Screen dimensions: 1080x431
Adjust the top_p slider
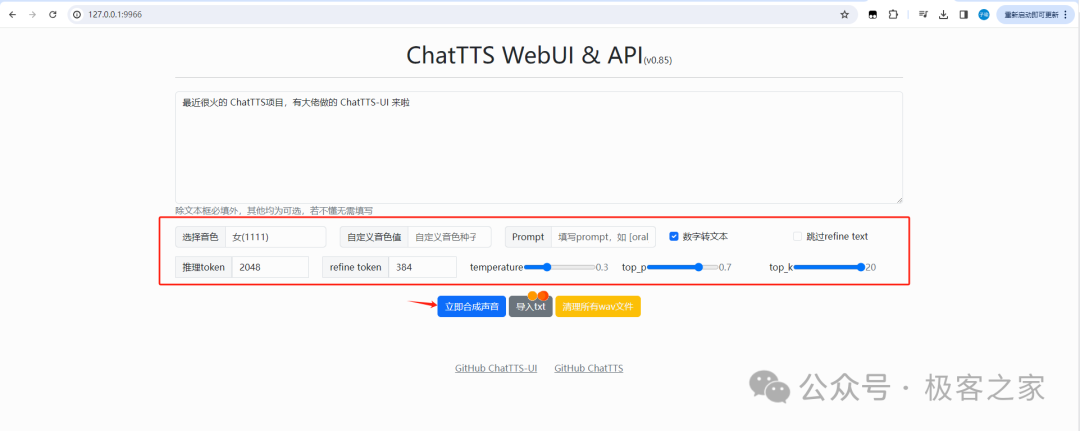(683, 267)
